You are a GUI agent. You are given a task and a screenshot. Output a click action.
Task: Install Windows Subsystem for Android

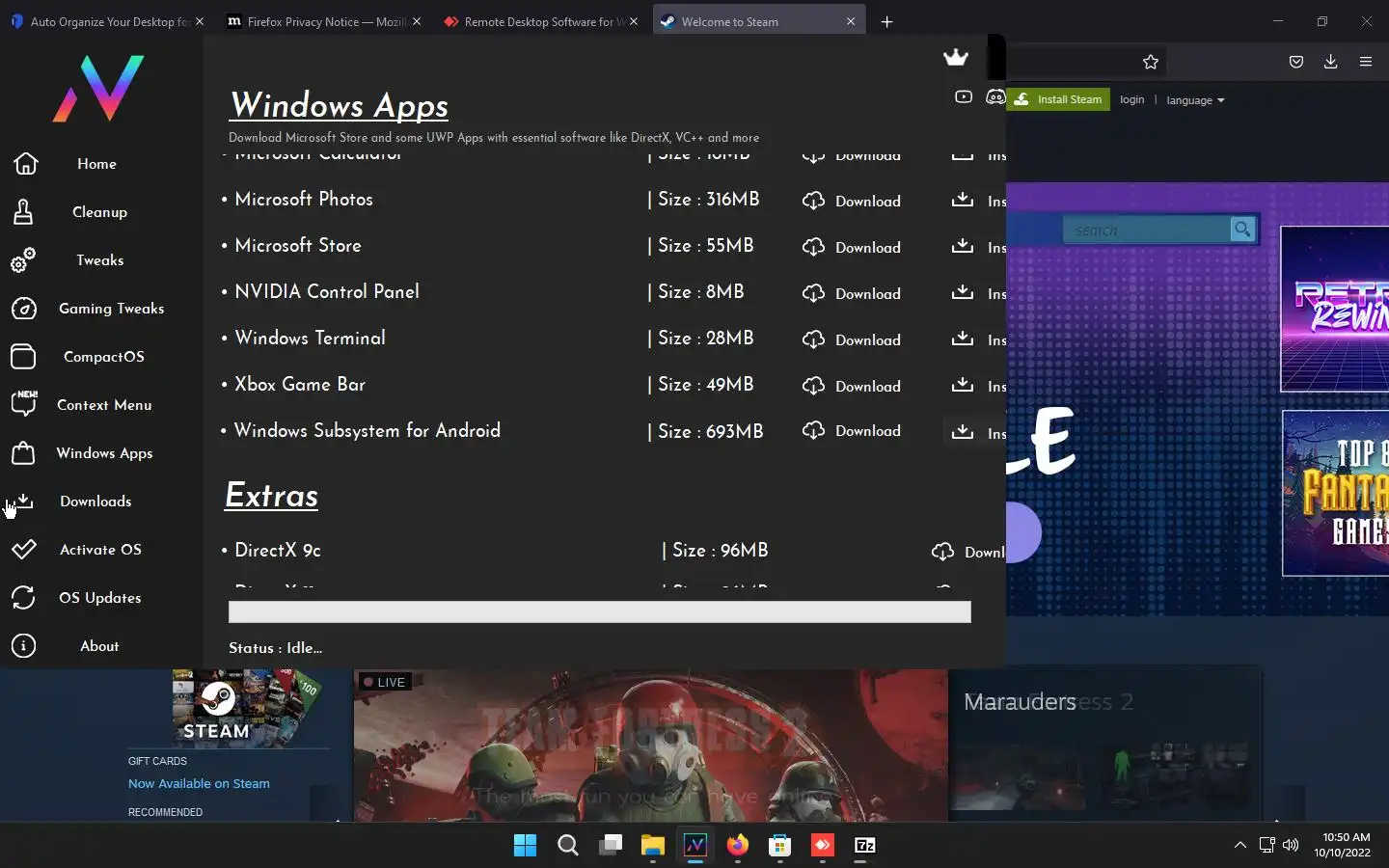[976, 432]
